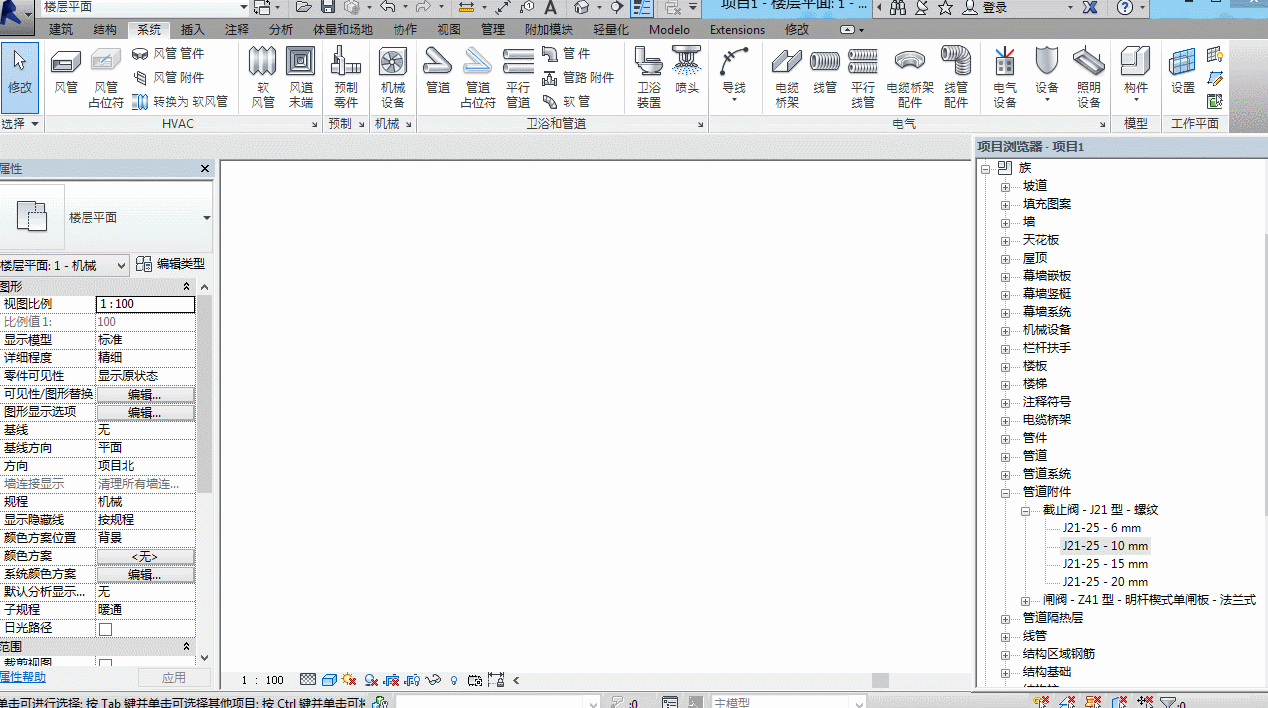This screenshot has height=708, width=1268.
Task: Place 照明设备 lighting fixture
Action: pos(1089,77)
